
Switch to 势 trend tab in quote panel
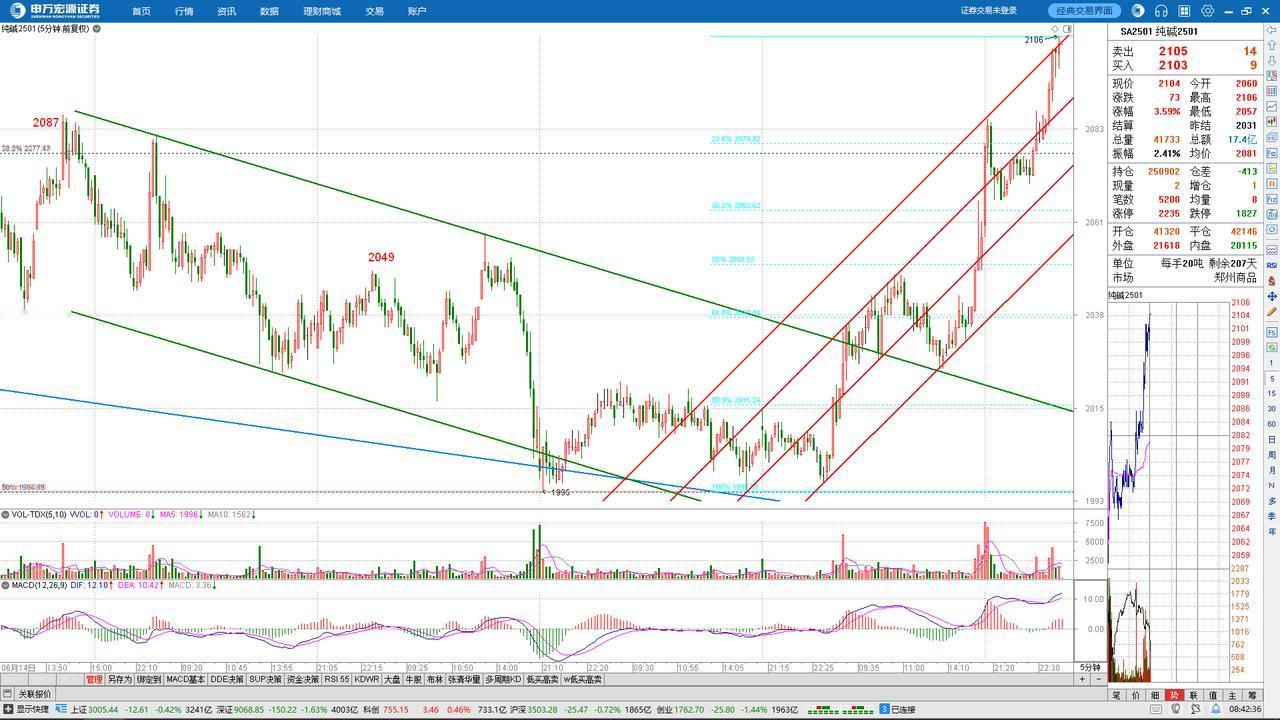click(1175, 695)
